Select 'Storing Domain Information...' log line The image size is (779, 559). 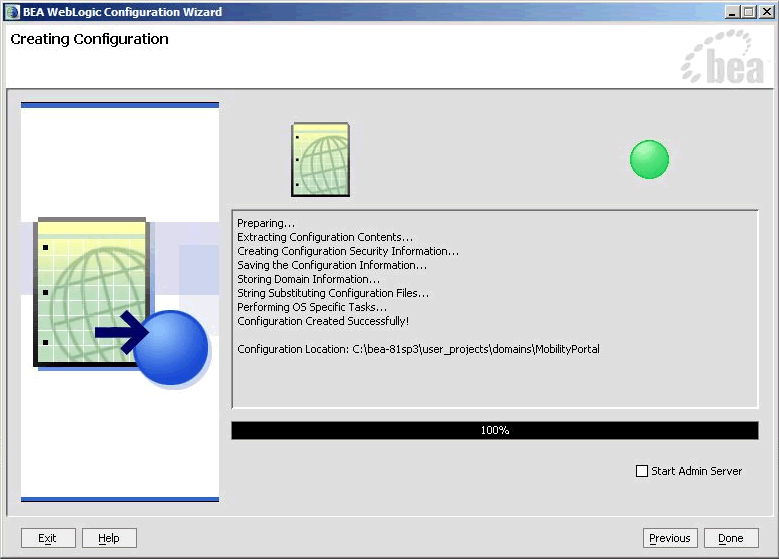click(x=309, y=279)
